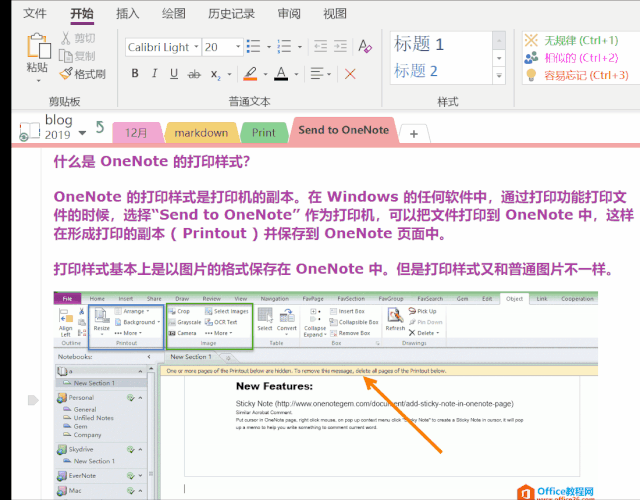Open the font size 20 dropdown
This screenshot has width=640, height=500.
pyautogui.click(x=238, y=47)
